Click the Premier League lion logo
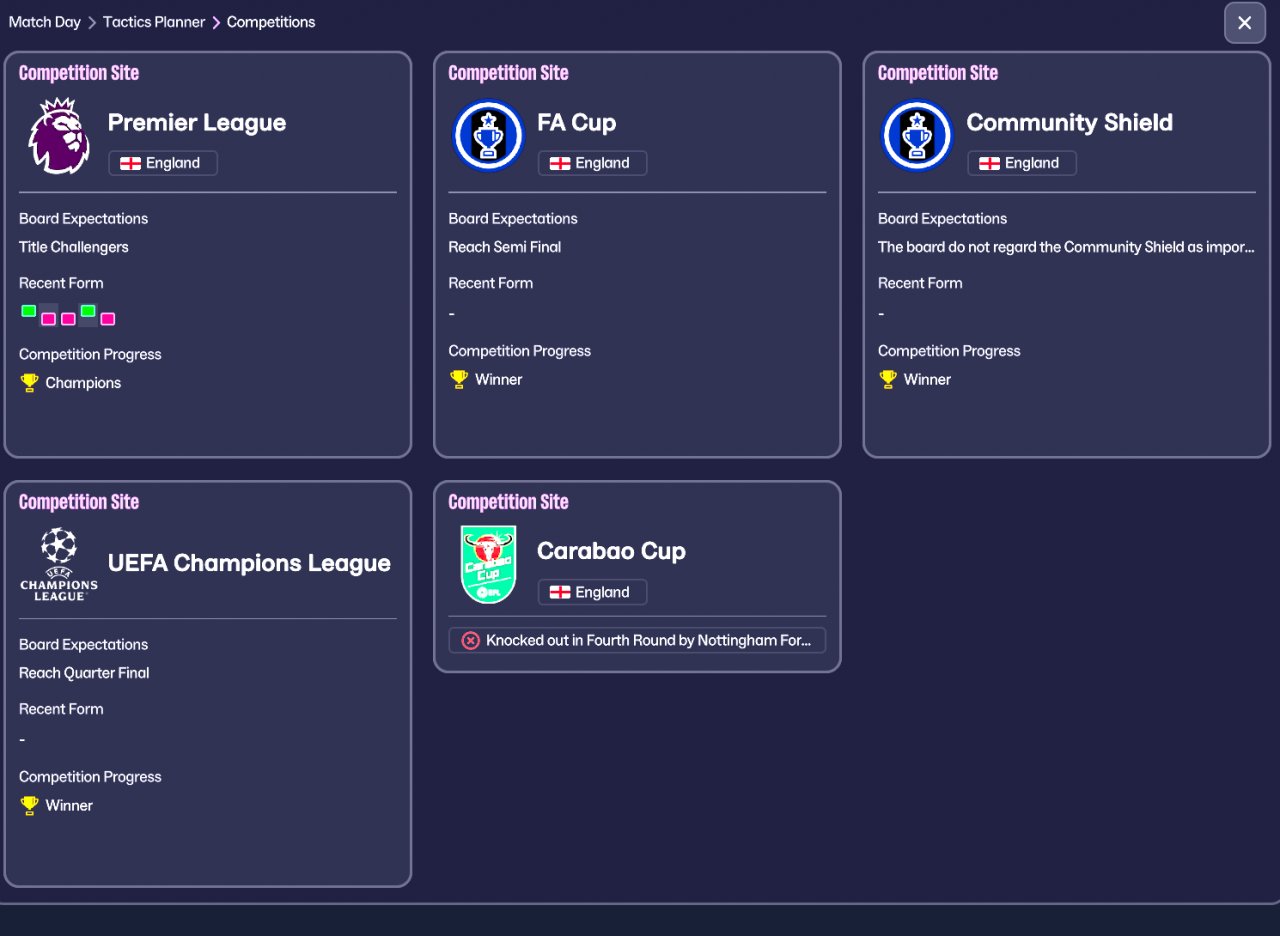The height and width of the screenshot is (936, 1280). (x=59, y=136)
